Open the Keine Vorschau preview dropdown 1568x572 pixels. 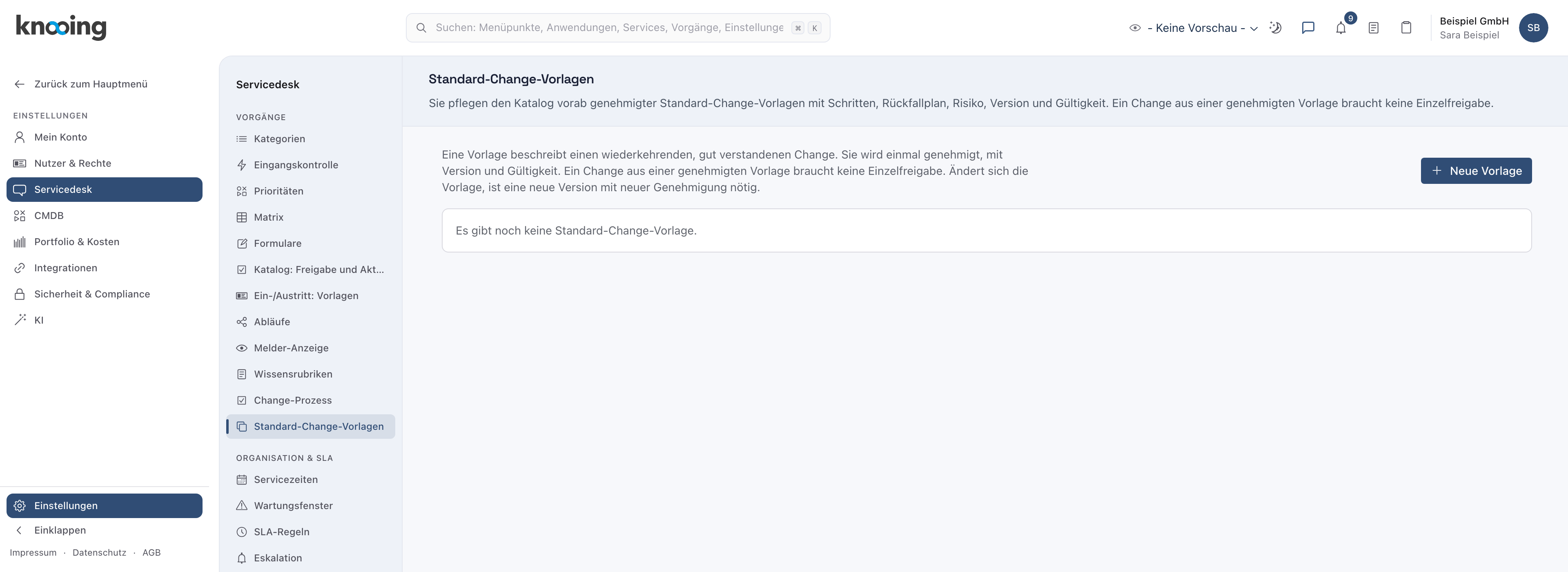pyautogui.click(x=1194, y=28)
